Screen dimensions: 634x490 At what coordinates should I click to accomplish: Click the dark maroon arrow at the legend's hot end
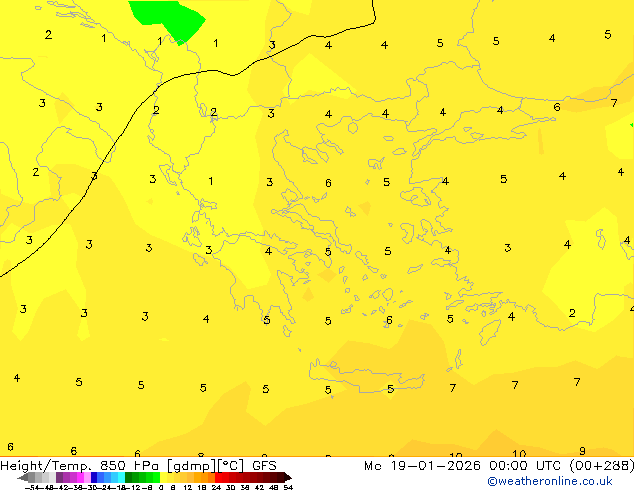click(288, 477)
